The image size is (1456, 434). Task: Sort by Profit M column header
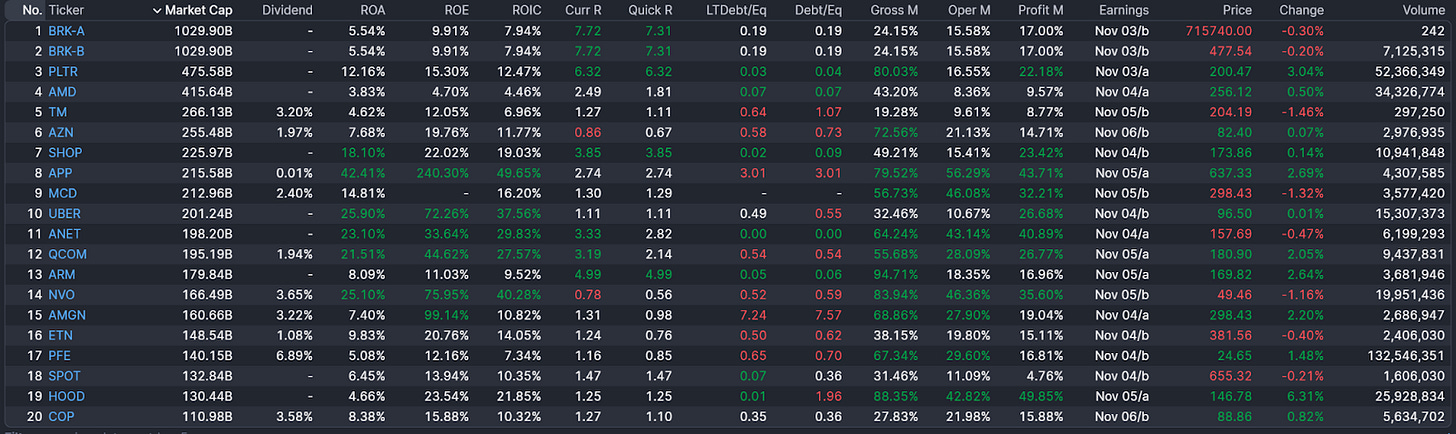pyautogui.click(x=1041, y=10)
